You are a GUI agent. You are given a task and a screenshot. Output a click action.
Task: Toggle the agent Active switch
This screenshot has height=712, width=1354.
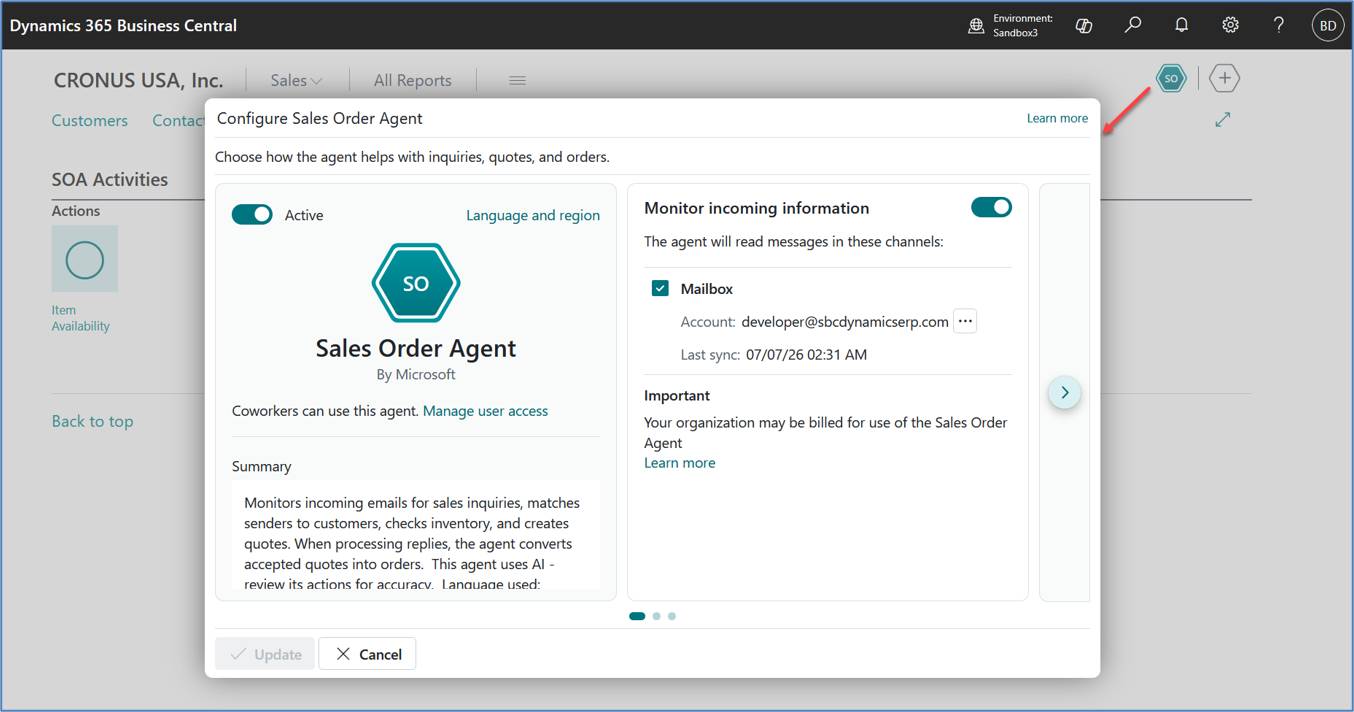coord(252,215)
